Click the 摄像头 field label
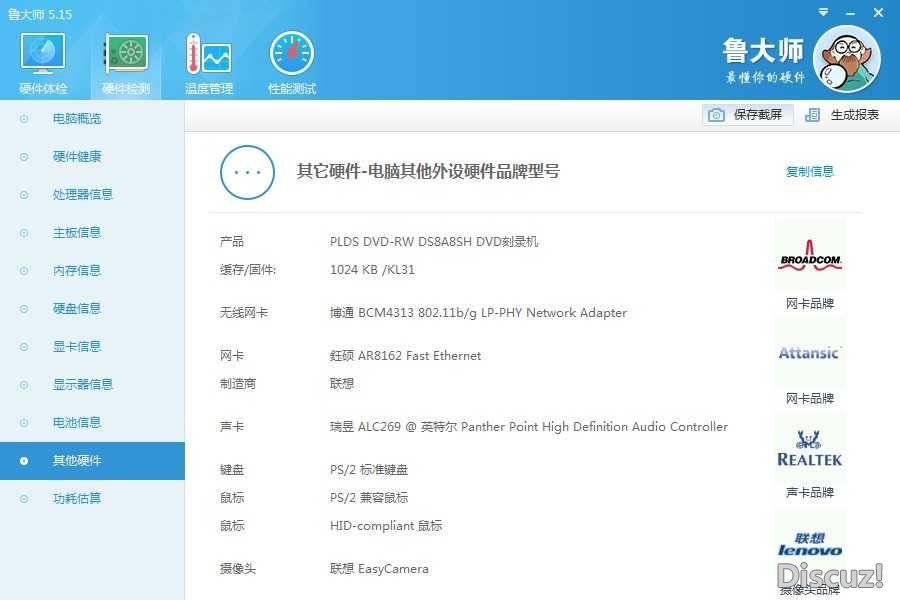This screenshot has height=600, width=900. 237,568
